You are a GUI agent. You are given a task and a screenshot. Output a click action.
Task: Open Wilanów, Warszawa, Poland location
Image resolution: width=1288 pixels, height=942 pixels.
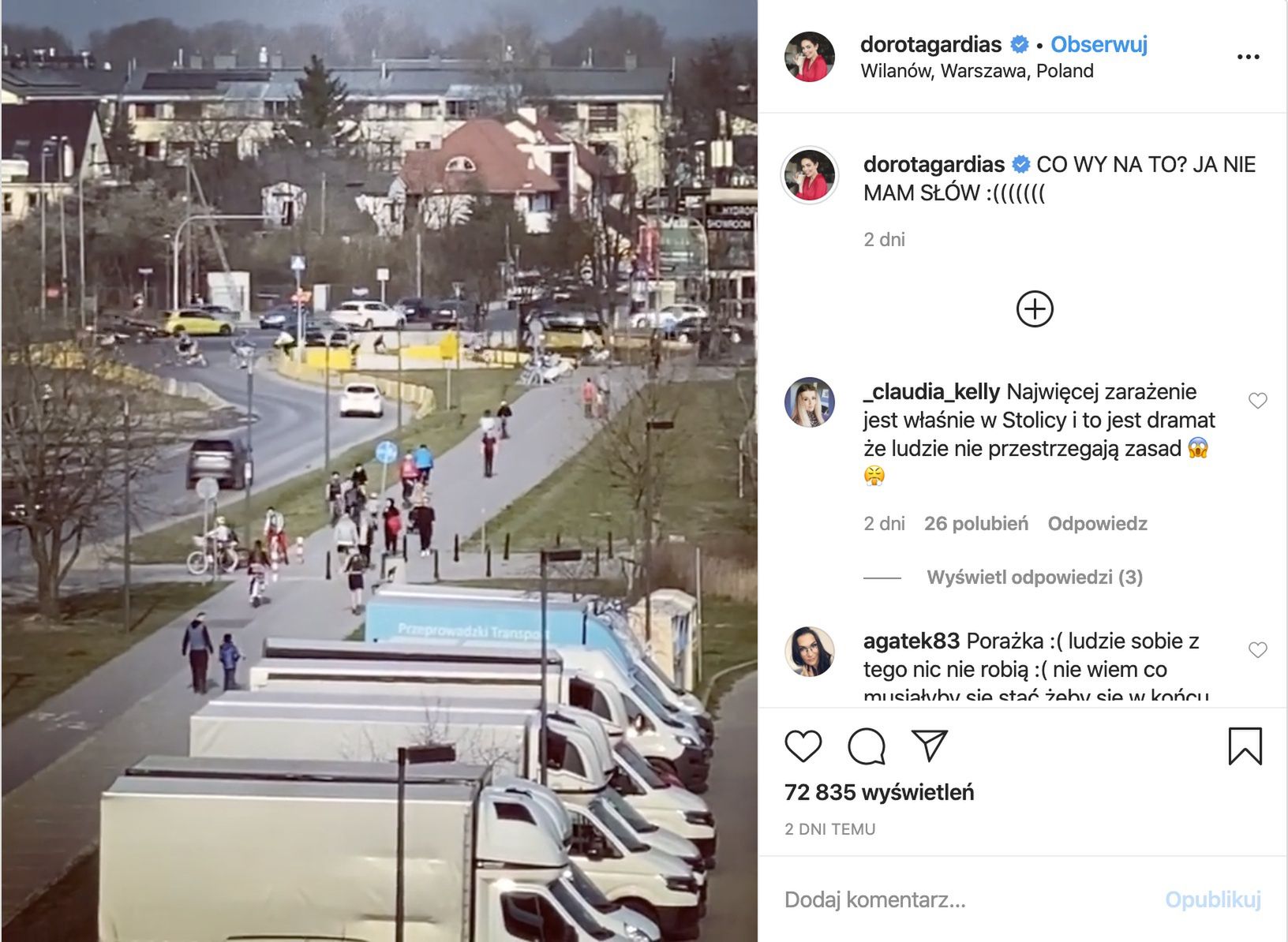[977, 71]
